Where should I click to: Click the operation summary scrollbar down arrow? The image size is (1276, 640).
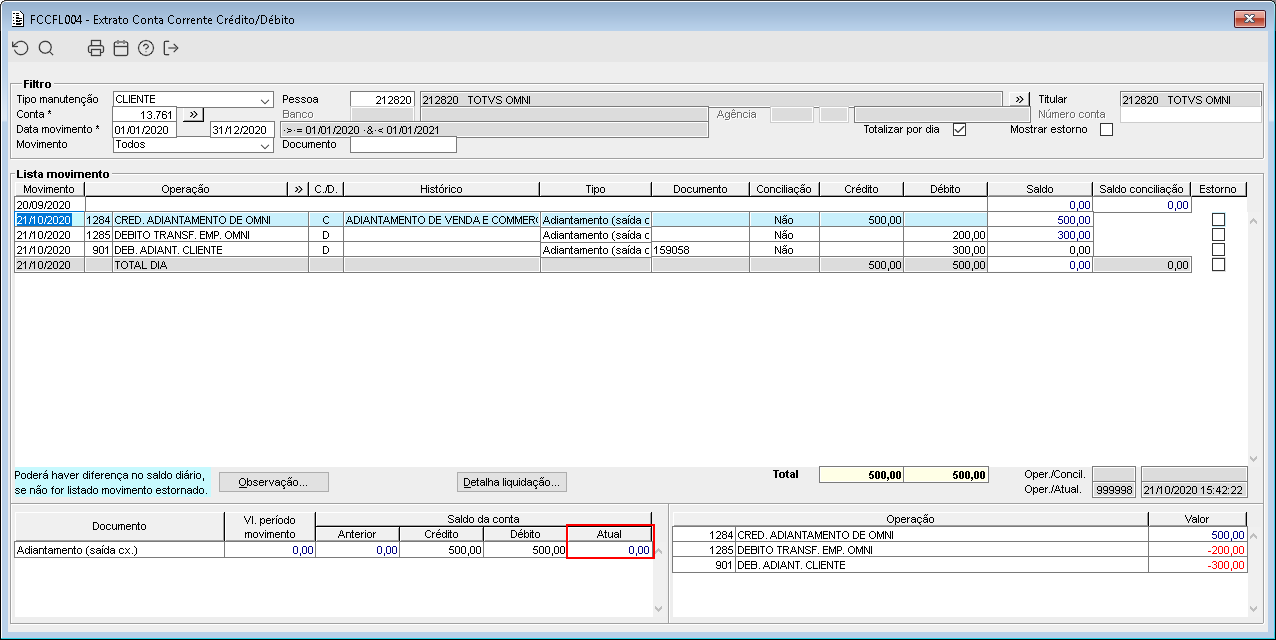(1254, 608)
